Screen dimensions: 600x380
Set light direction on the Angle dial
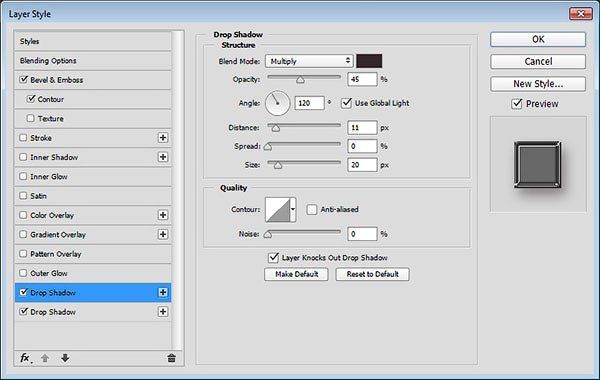(277, 103)
